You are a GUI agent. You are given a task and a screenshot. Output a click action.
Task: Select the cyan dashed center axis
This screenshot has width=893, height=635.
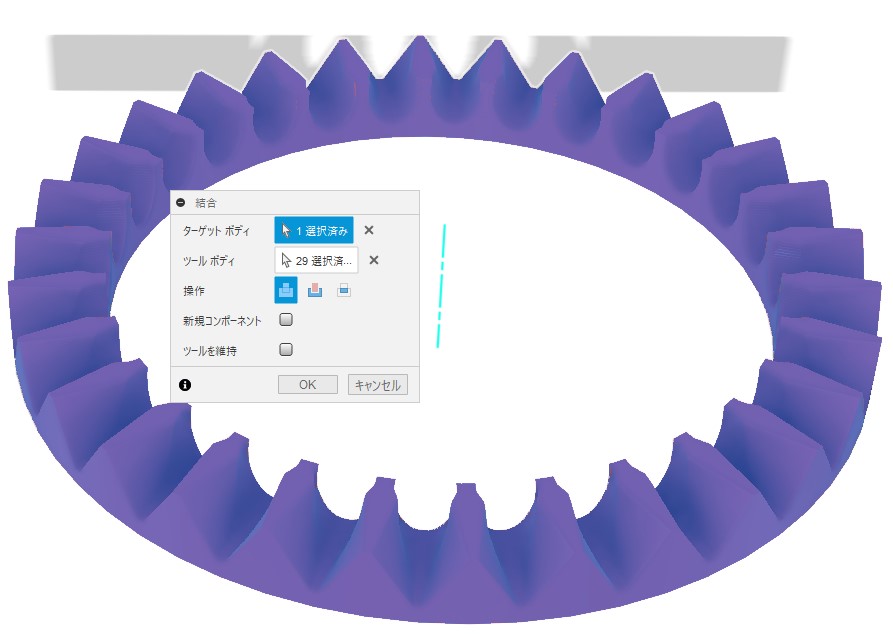[x=441, y=286]
